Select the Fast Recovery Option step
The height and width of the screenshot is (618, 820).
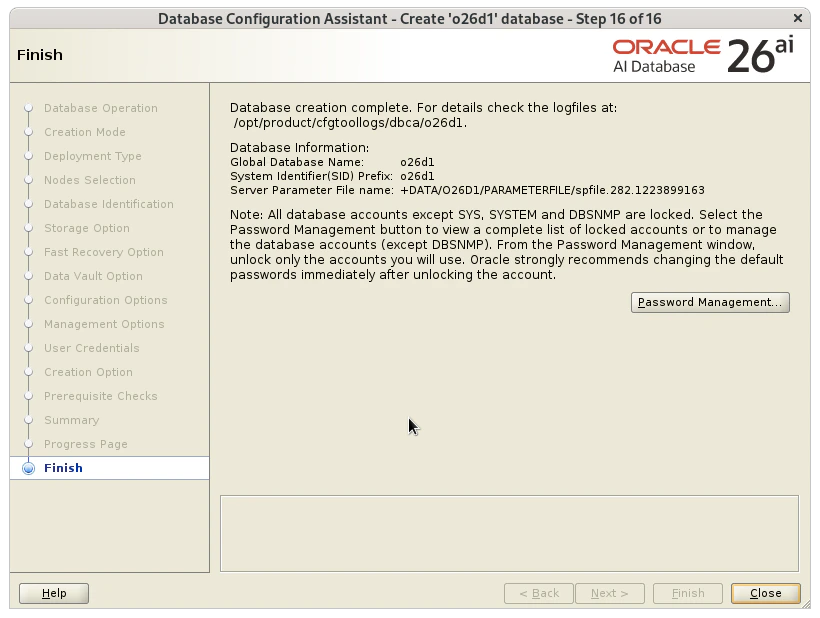[x=104, y=251]
